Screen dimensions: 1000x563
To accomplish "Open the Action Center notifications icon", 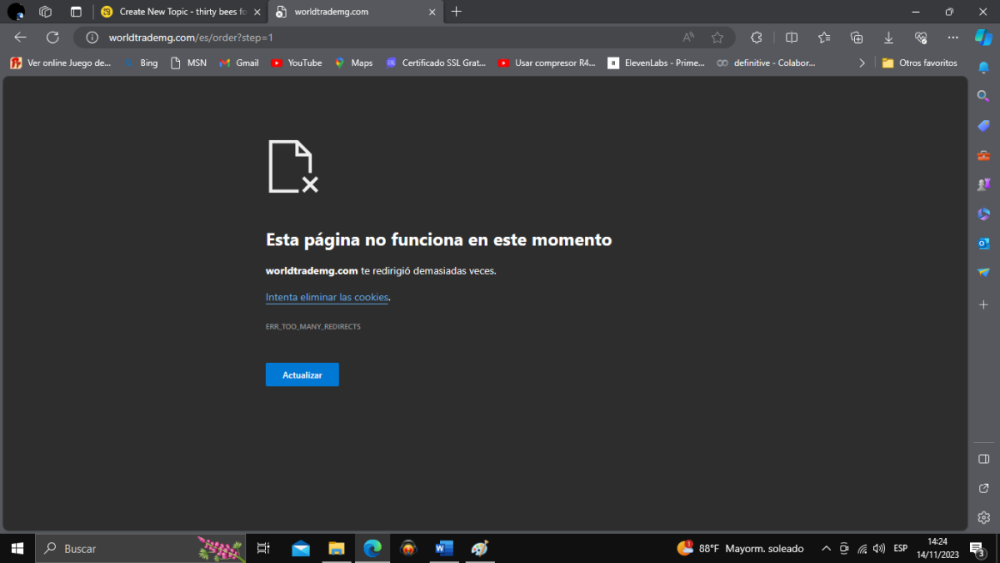I will 978,548.
